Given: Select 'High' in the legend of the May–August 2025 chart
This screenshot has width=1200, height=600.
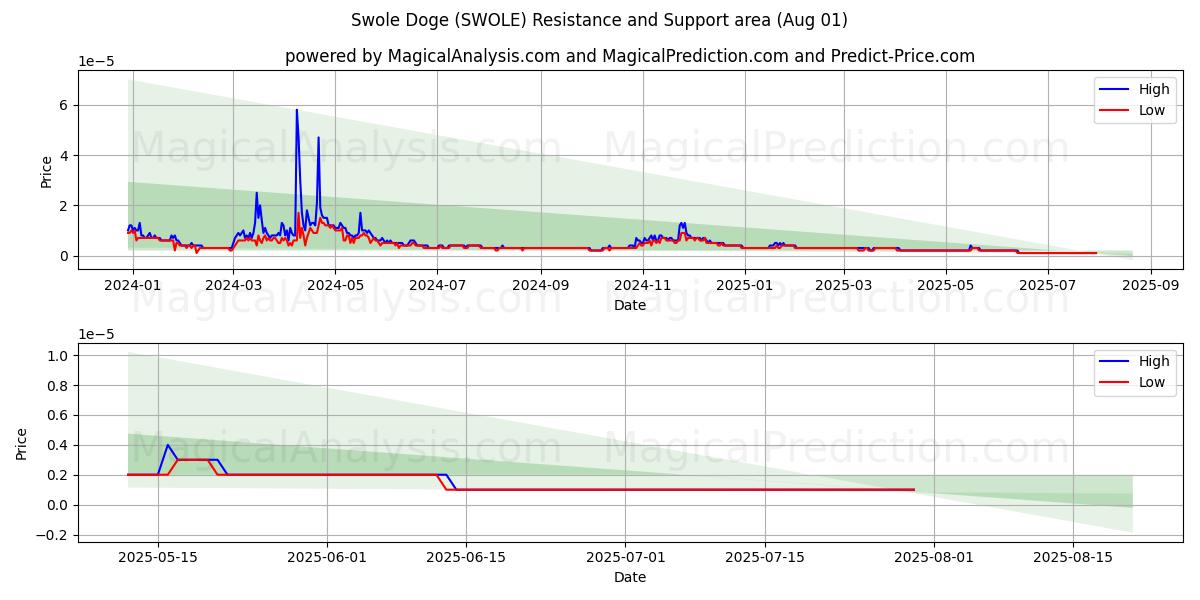Looking at the screenshot, I should pos(1154,361).
